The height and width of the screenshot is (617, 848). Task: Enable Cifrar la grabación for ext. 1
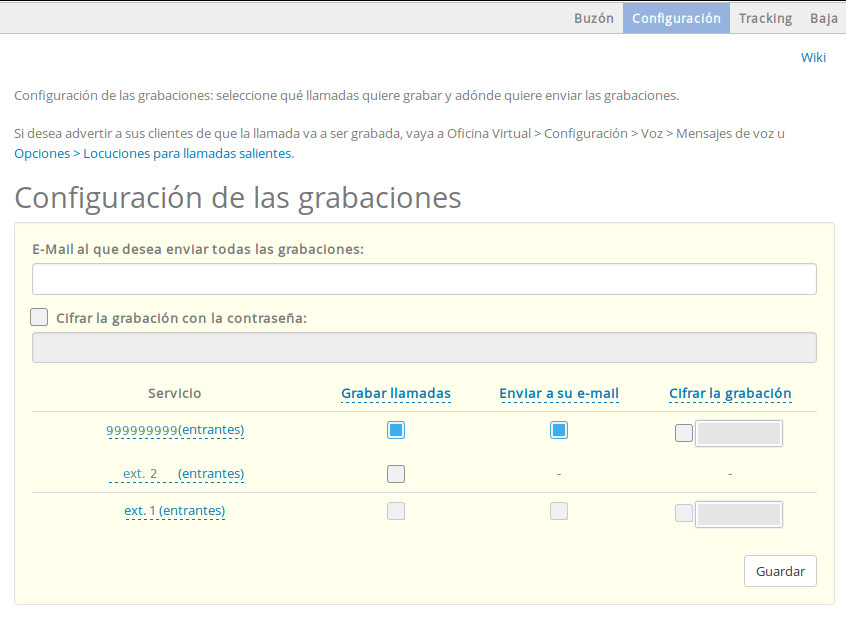(x=683, y=511)
